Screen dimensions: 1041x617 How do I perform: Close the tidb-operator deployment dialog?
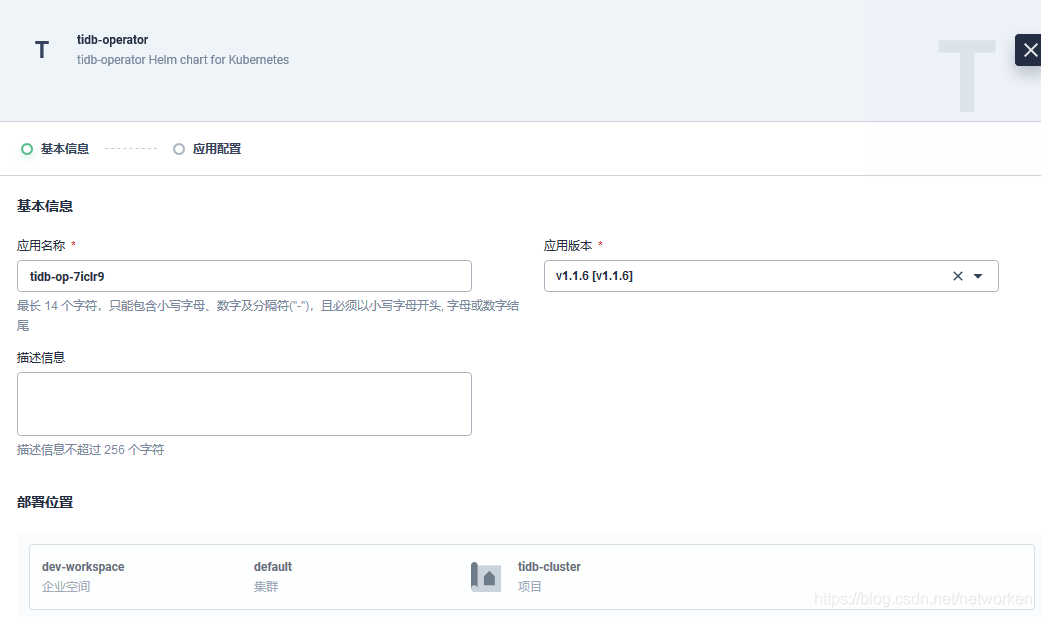pyautogui.click(x=1028, y=50)
